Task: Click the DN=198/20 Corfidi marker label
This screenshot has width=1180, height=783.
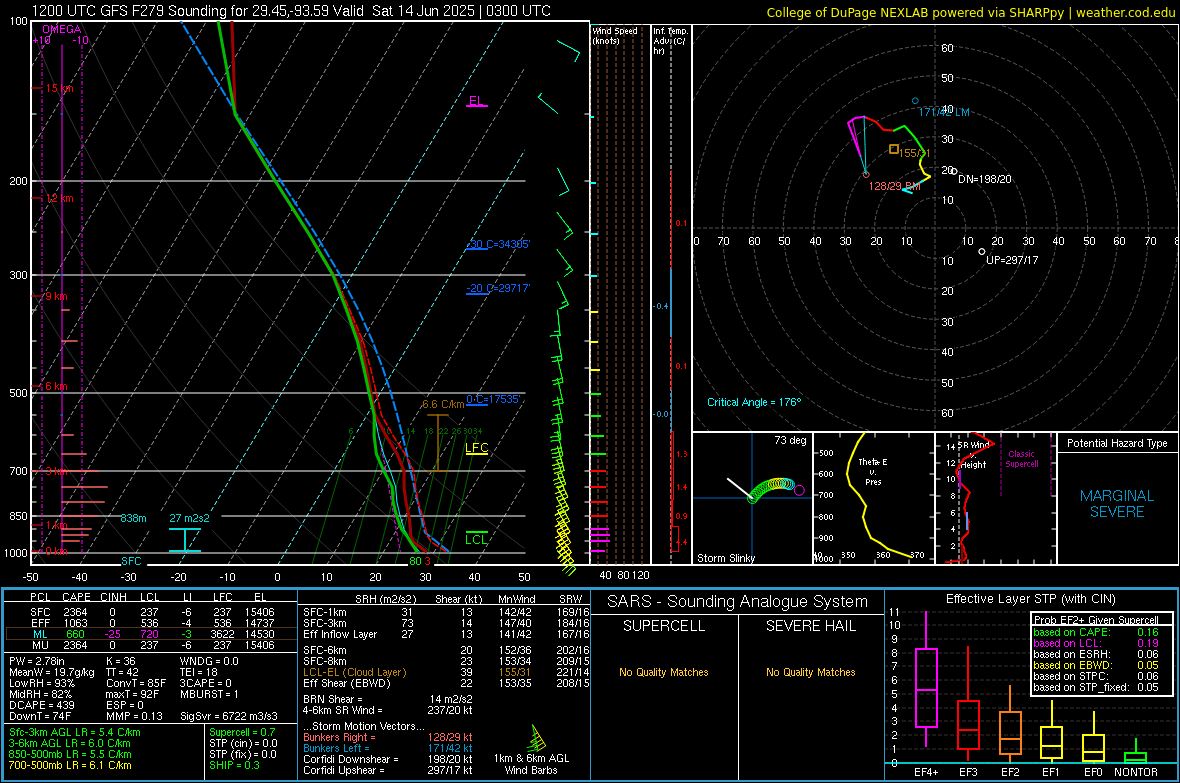Action: [985, 179]
